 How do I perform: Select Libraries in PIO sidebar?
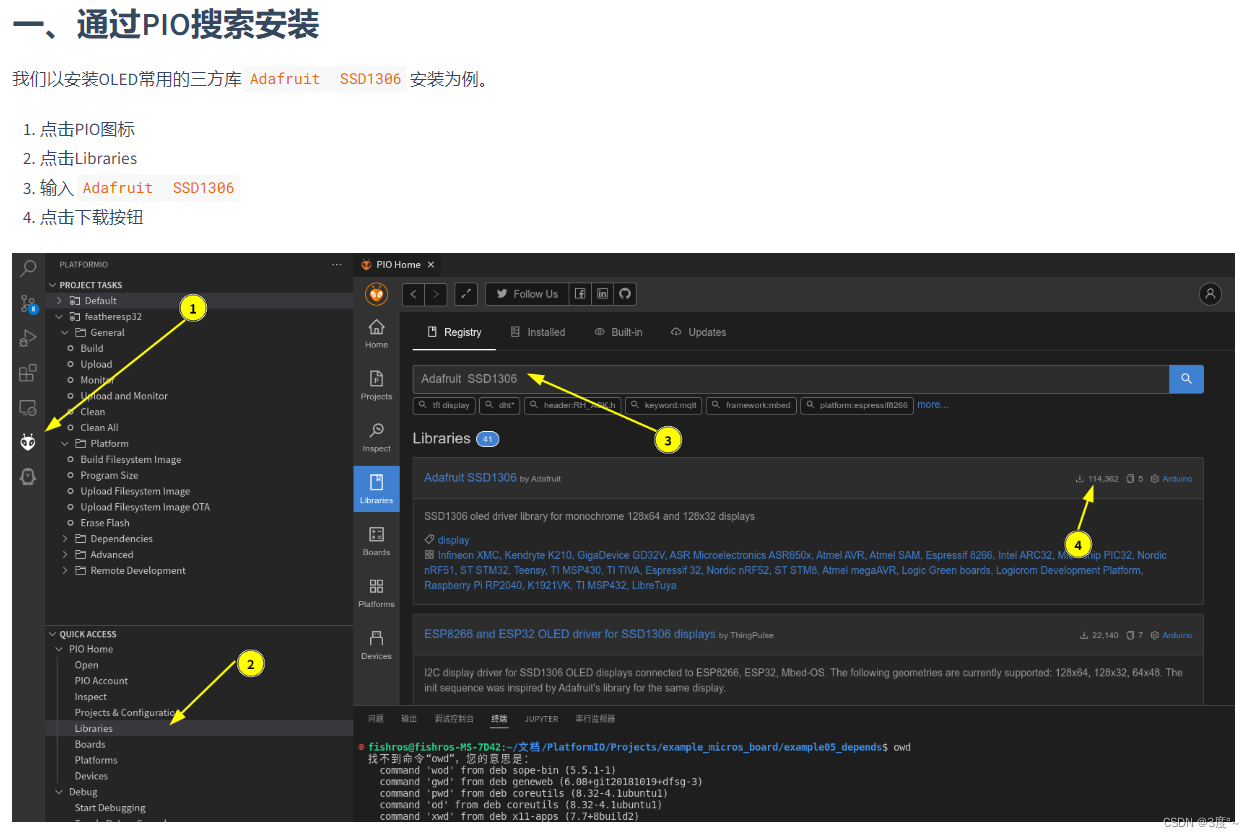[x=376, y=489]
